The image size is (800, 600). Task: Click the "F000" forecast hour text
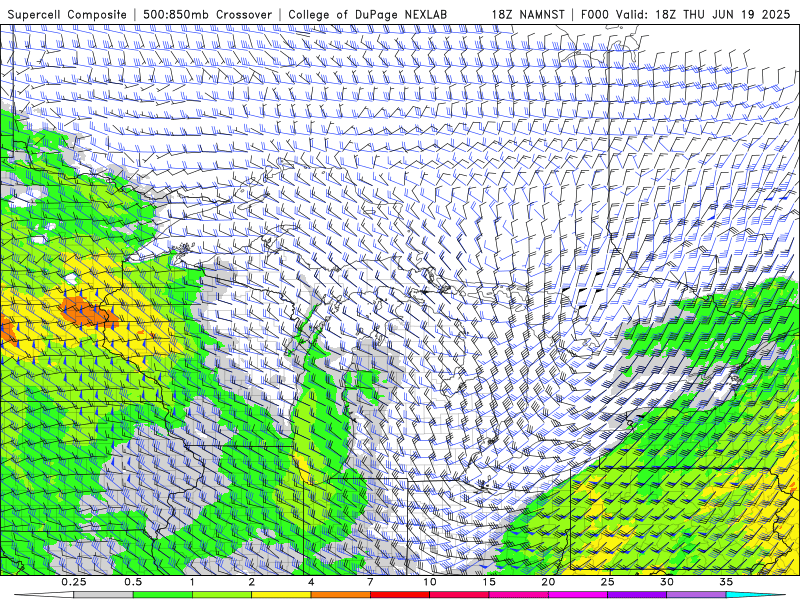(x=595, y=14)
